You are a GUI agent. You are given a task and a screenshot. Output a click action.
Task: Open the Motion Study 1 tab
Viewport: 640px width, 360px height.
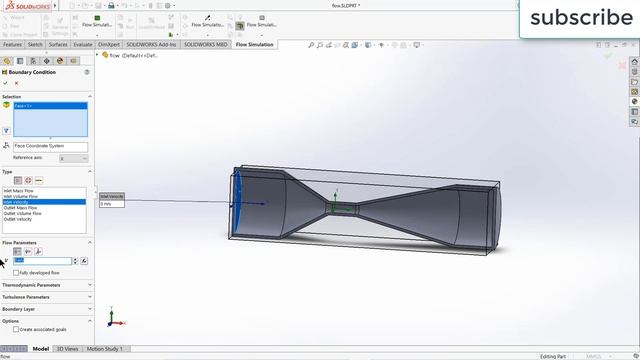point(104,349)
